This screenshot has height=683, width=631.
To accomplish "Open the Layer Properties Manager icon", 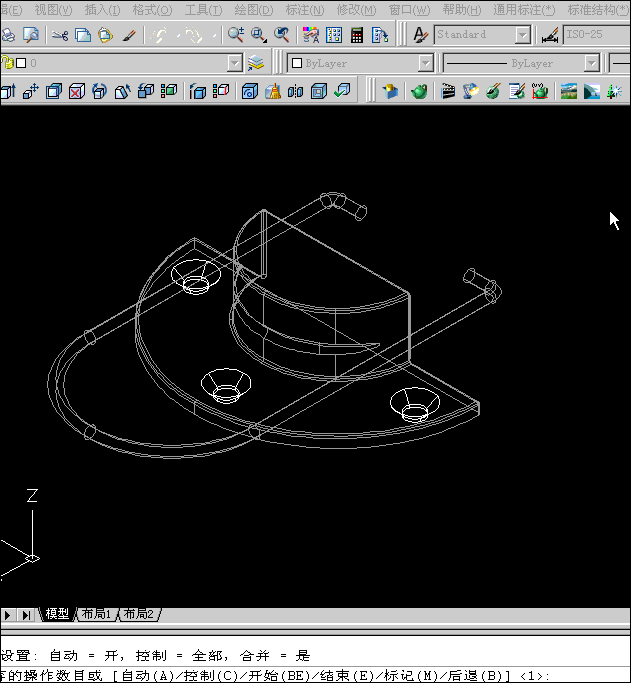I will 257,63.
